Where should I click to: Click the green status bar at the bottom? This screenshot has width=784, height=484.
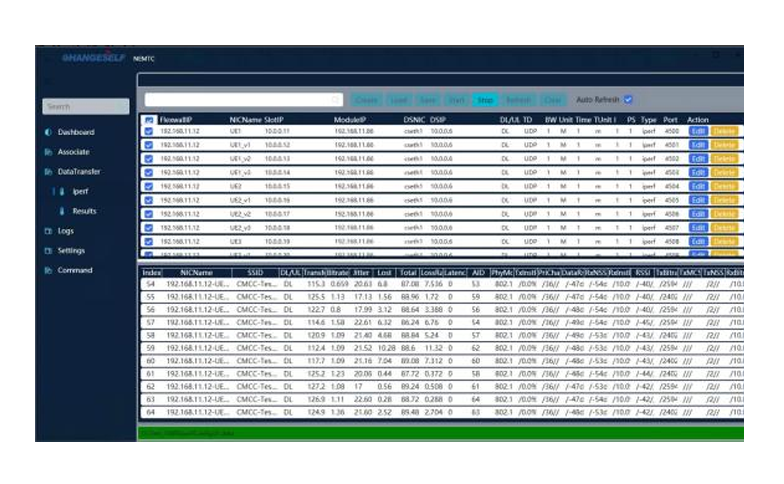click(440, 433)
